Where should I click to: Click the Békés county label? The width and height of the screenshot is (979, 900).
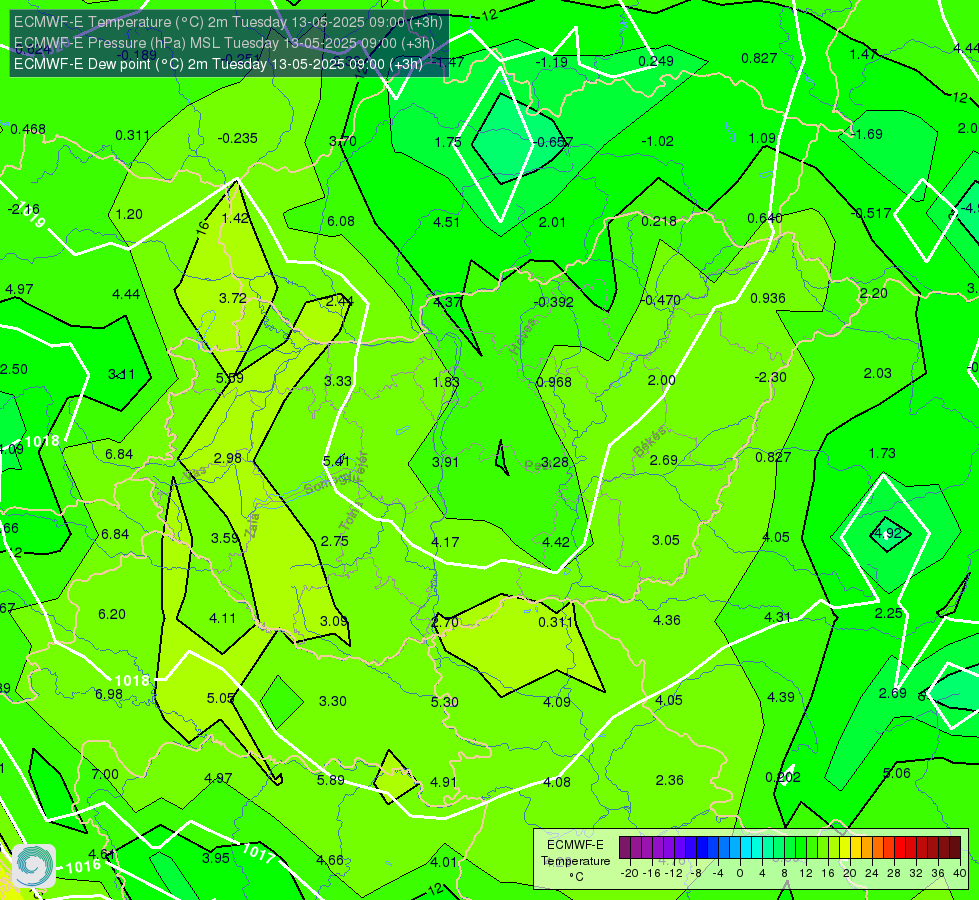coord(649,442)
